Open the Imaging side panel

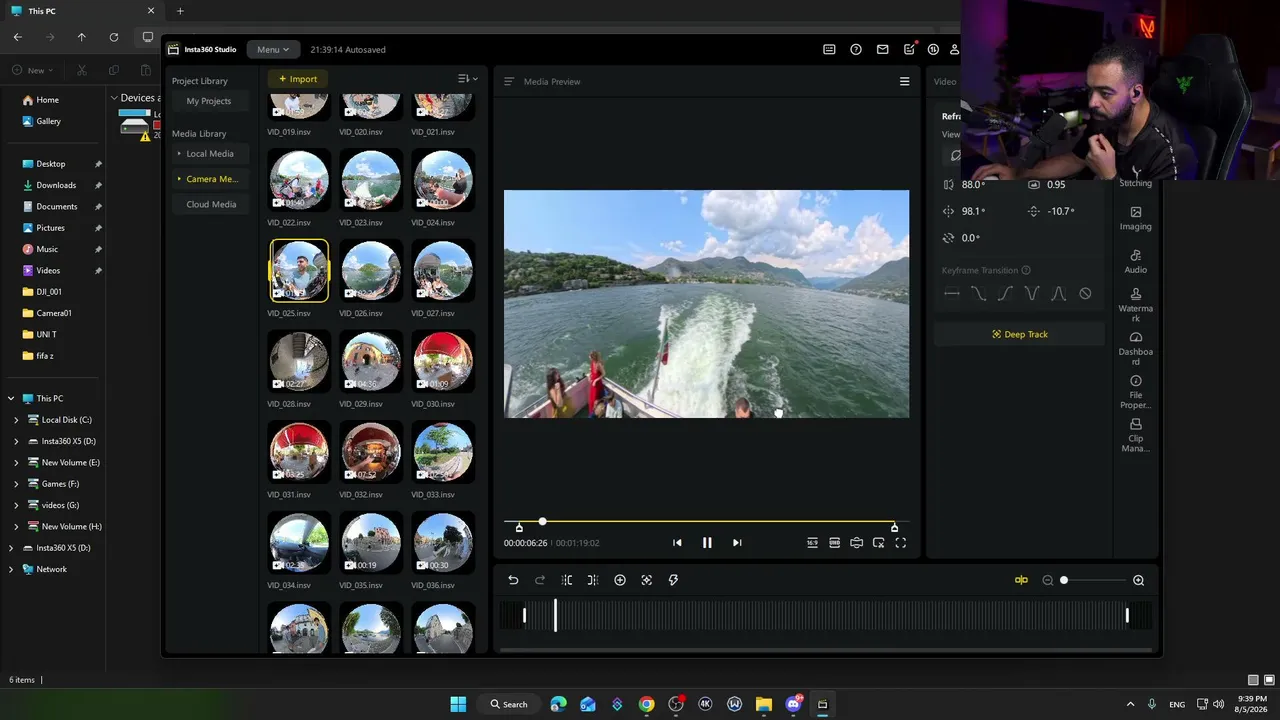click(x=1136, y=219)
